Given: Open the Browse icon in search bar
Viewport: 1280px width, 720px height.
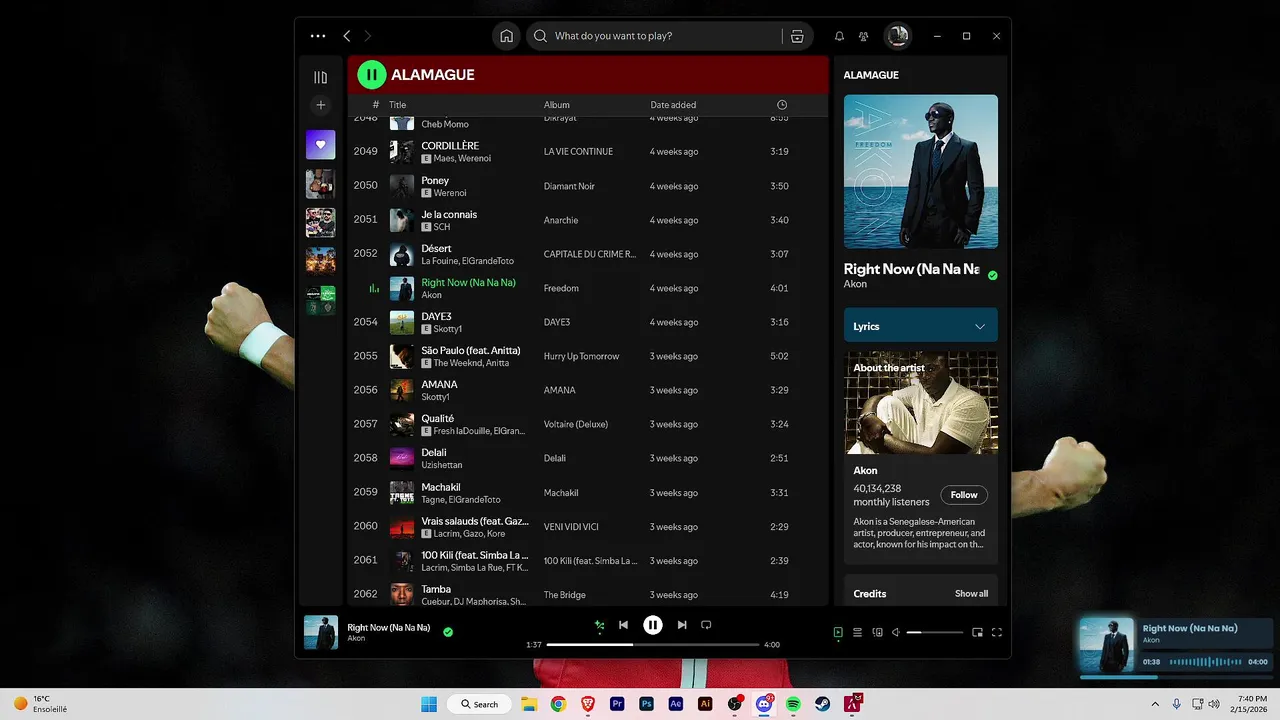Looking at the screenshot, I should (797, 36).
